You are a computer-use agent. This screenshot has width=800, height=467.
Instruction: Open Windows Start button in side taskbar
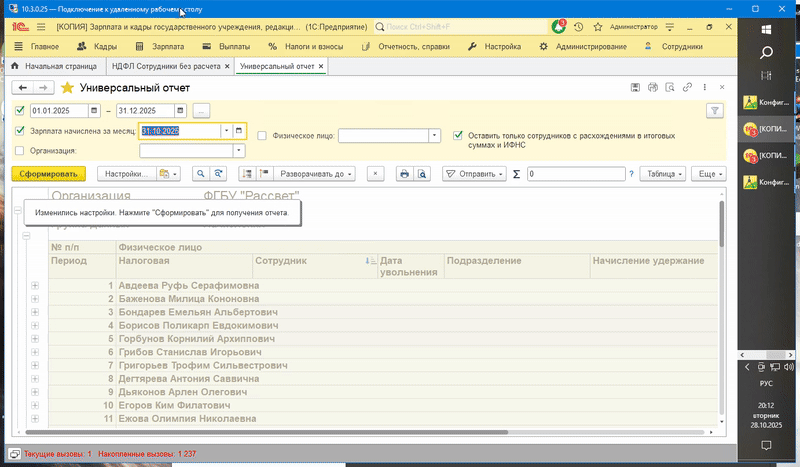(766, 30)
